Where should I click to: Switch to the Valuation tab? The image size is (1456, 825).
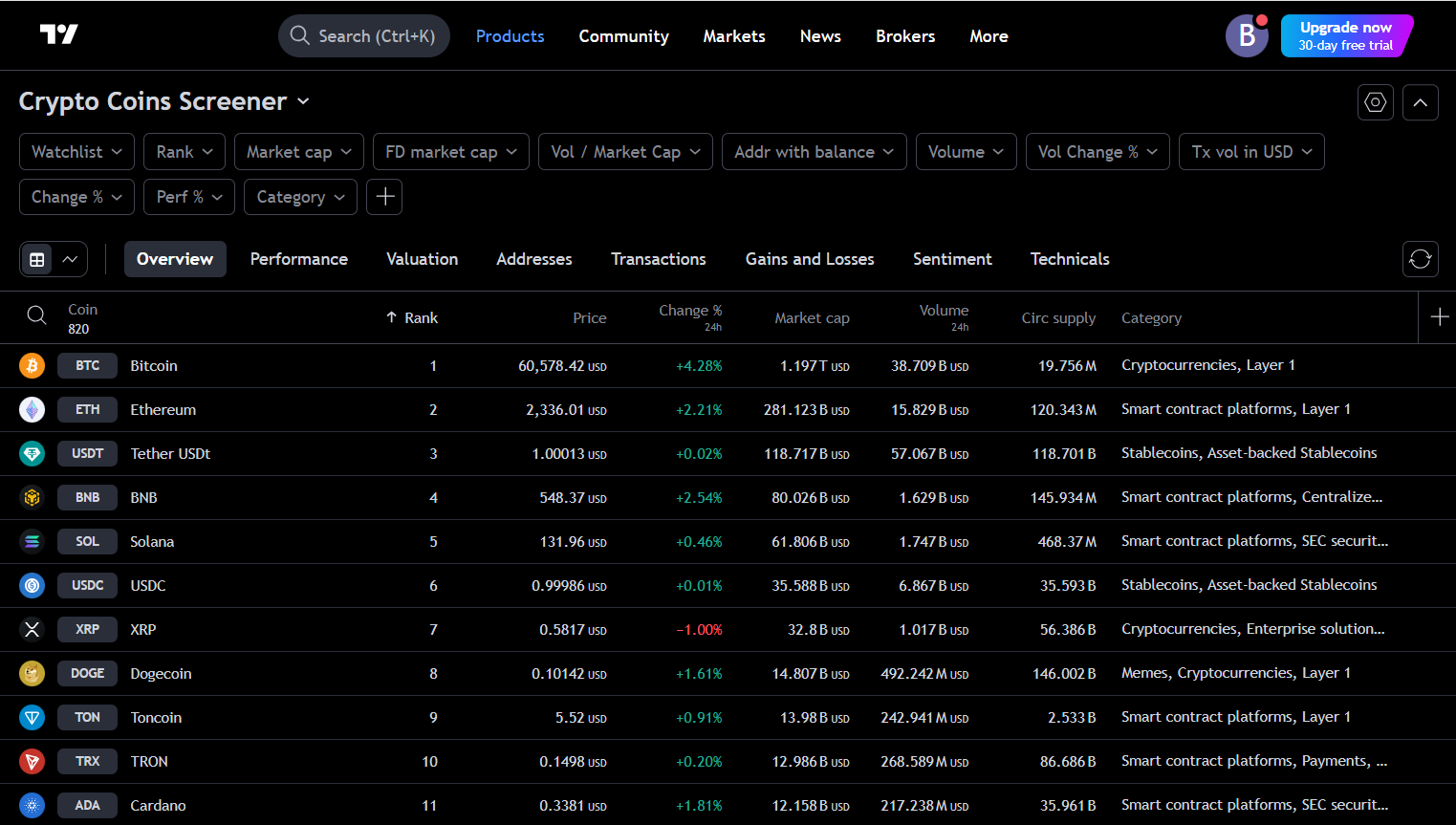click(x=422, y=259)
